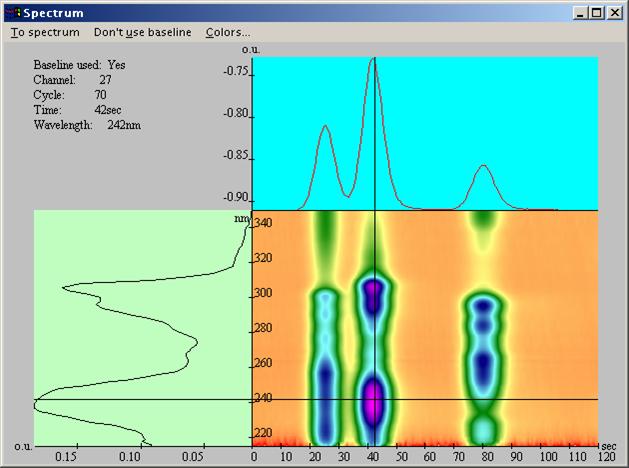Click the 0.15 spectrum axis label
Image resolution: width=629 pixels, height=468 pixels.
pos(65,457)
